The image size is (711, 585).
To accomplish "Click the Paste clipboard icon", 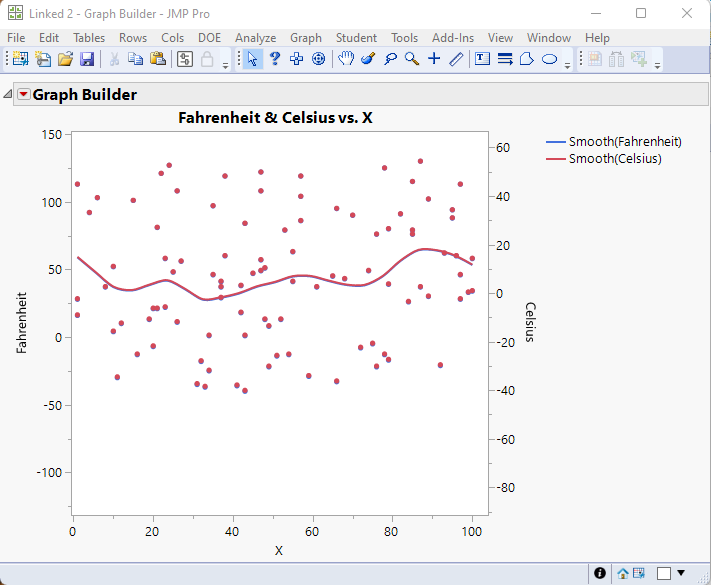I will 158,59.
